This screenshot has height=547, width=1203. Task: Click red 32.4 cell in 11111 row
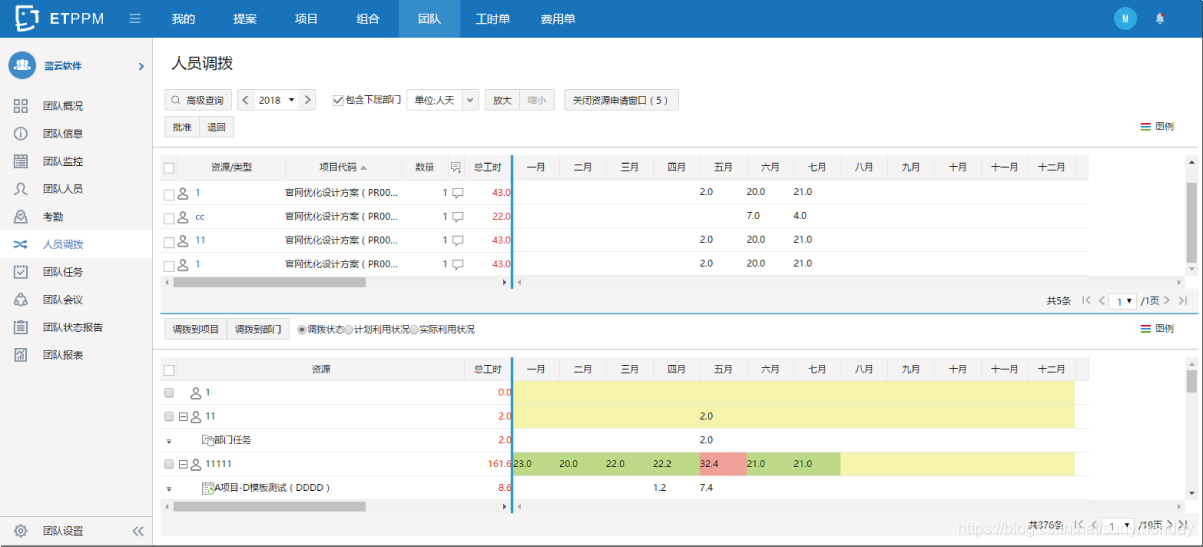click(x=723, y=464)
